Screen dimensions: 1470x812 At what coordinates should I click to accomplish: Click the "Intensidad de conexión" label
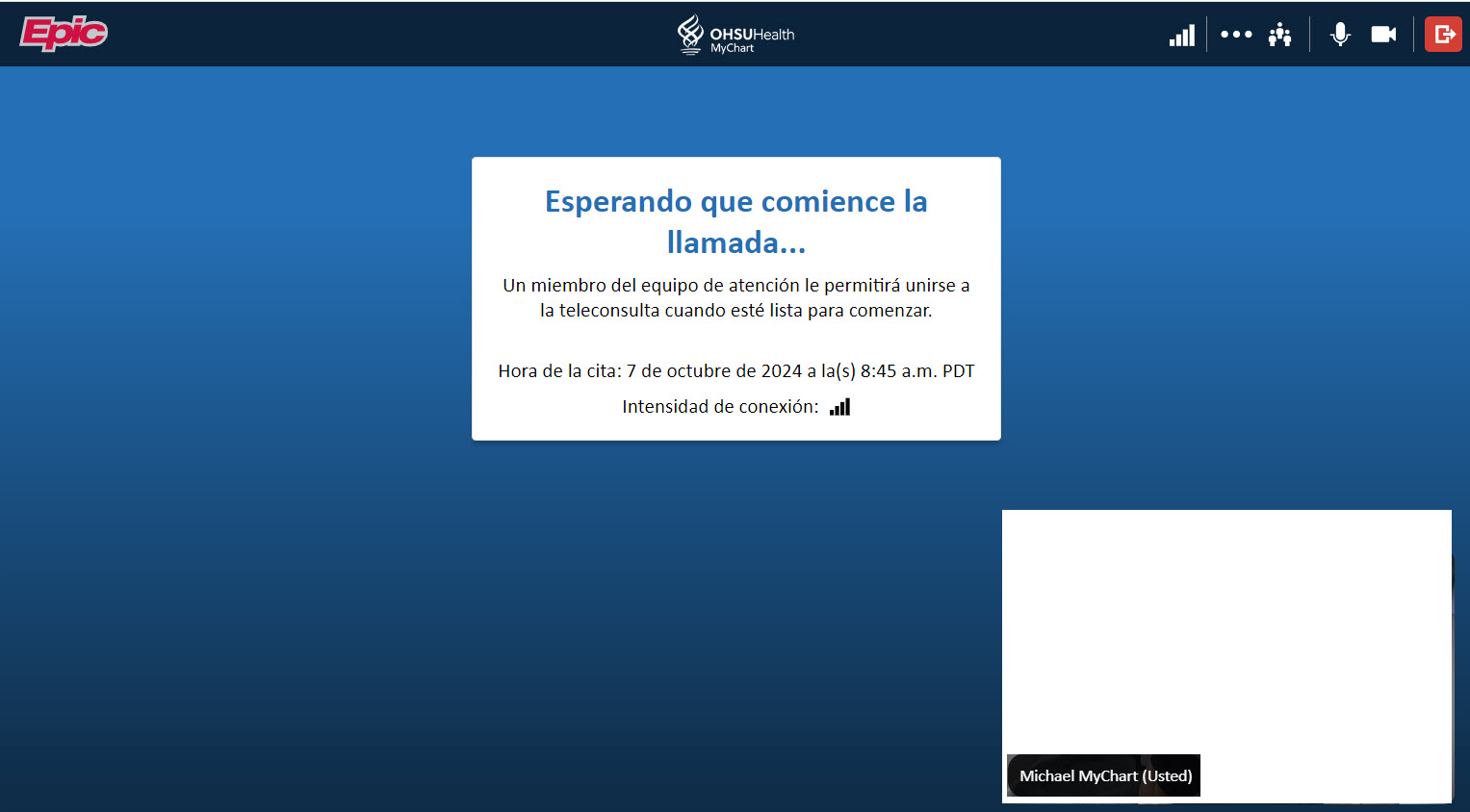coord(719,407)
